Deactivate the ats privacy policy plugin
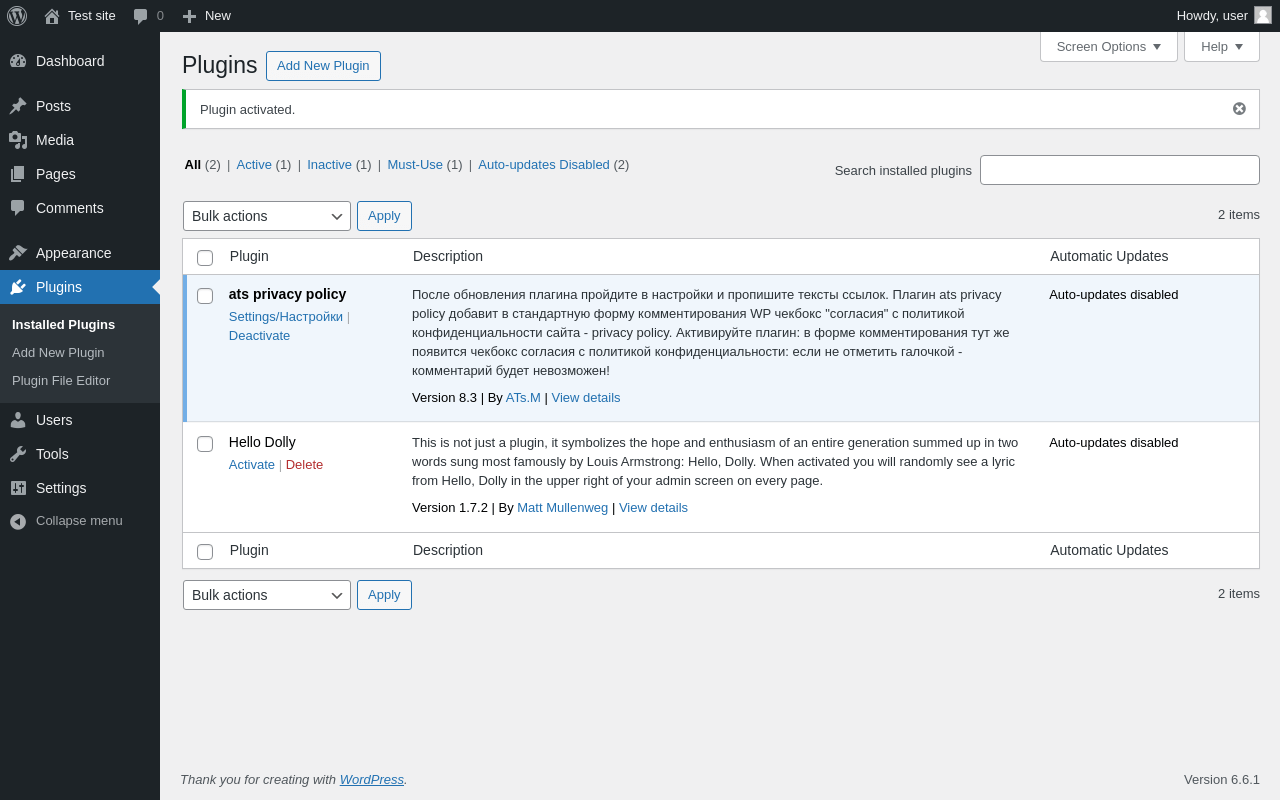The width and height of the screenshot is (1280, 800). point(259,336)
